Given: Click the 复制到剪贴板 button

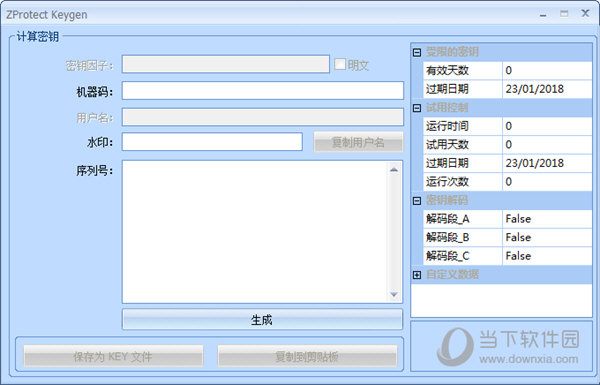Looking at the screenshot, I should tap(307, 357).
